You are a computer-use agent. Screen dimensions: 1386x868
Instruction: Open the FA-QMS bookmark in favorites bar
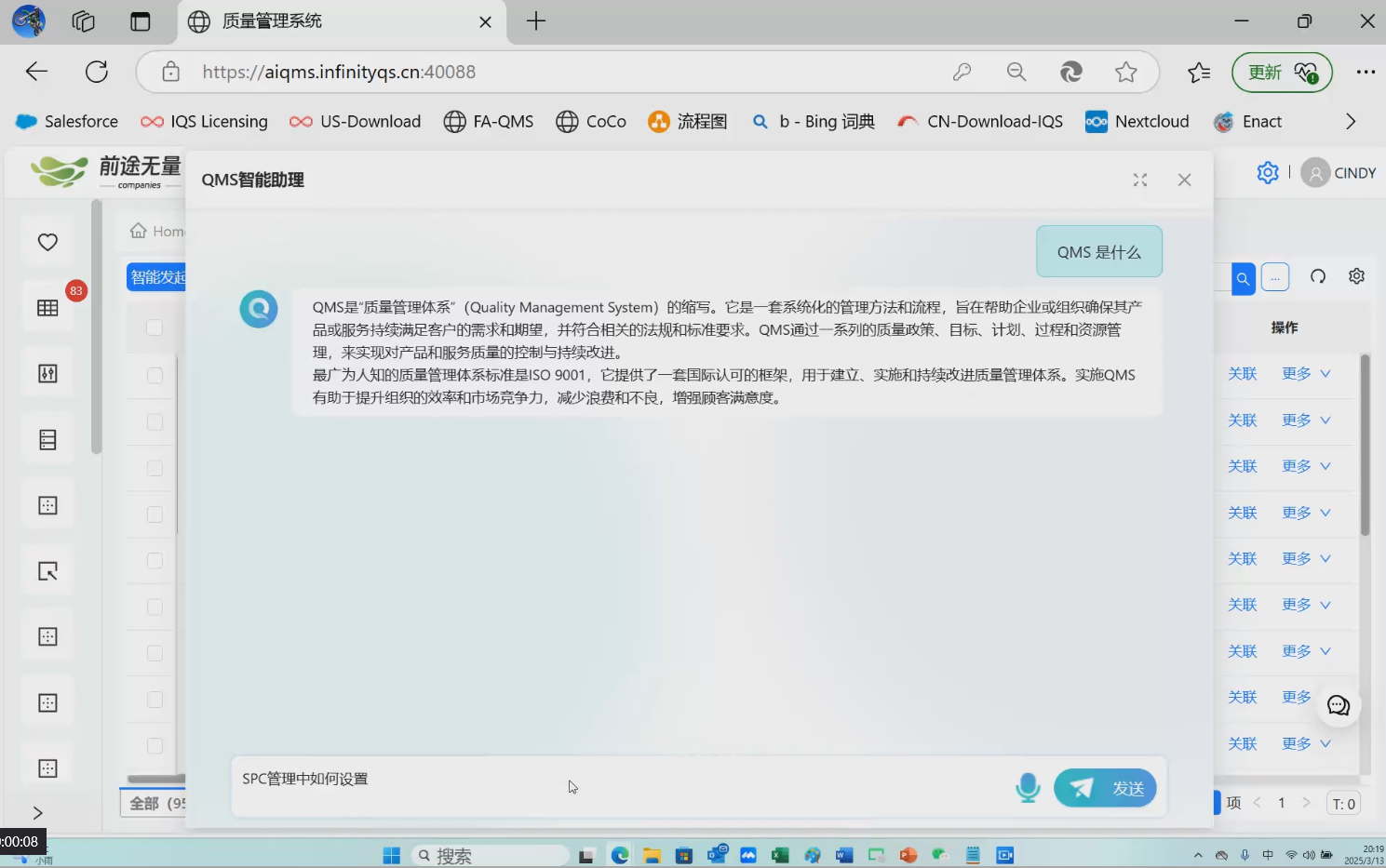tap(488, 121)
